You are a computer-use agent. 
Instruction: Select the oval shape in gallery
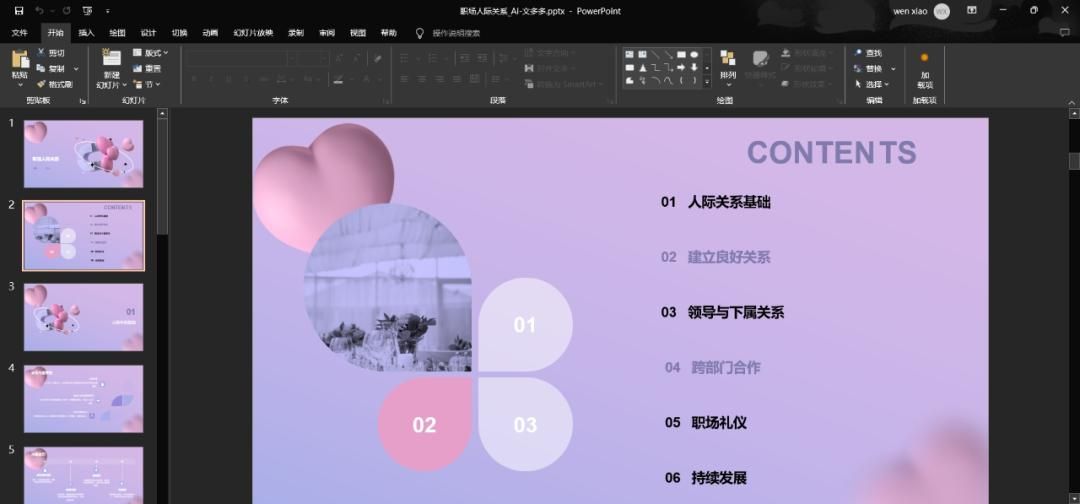tap(694, 54)
